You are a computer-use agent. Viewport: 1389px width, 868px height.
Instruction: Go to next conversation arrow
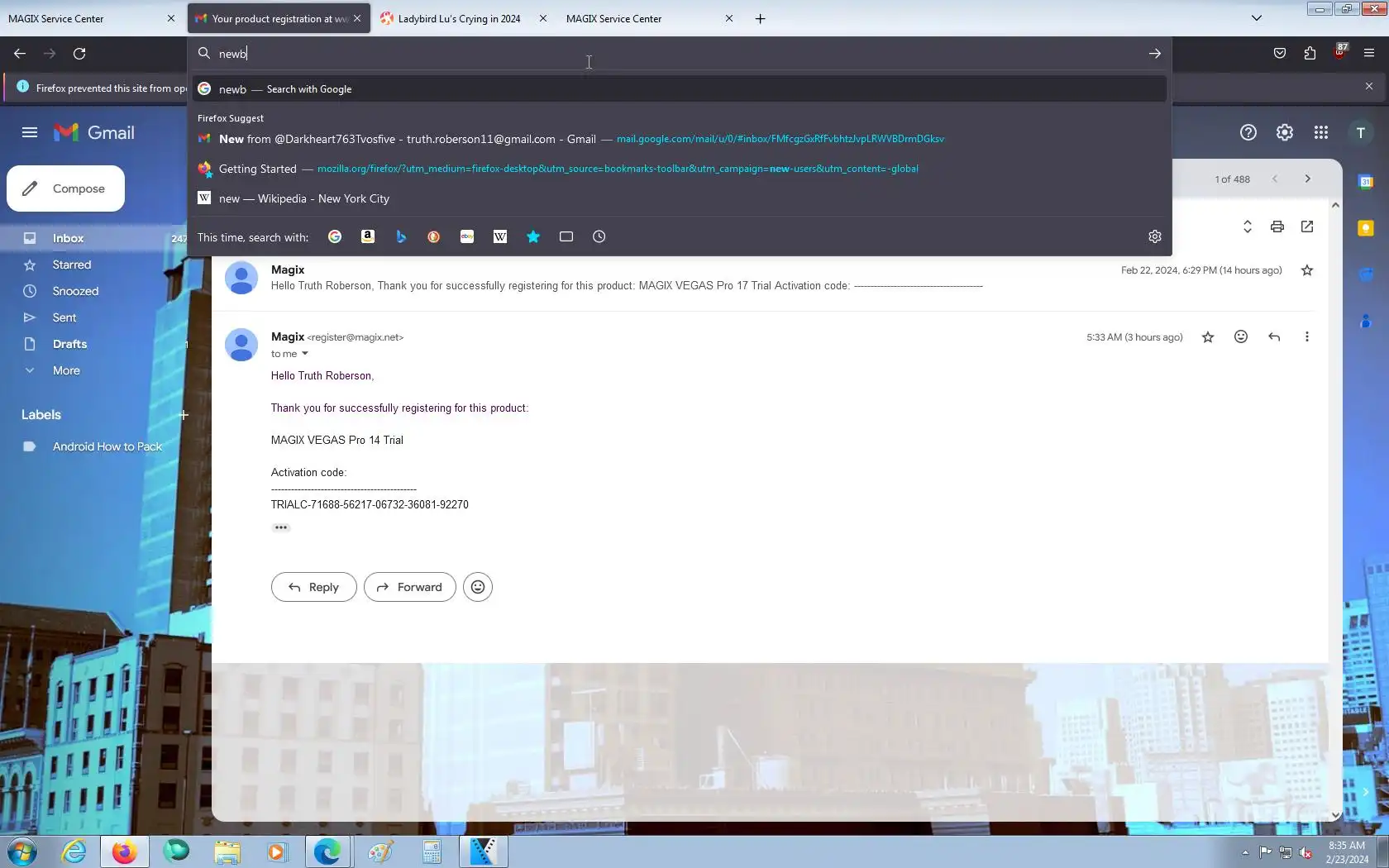(x=1308, y=179)
